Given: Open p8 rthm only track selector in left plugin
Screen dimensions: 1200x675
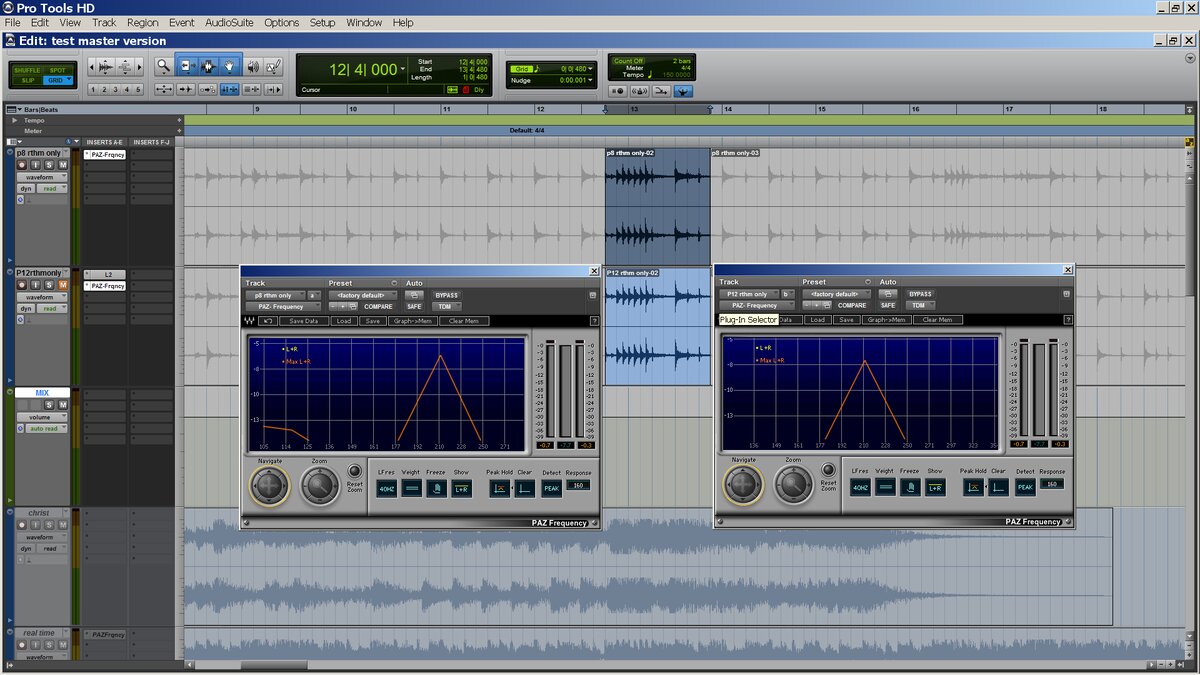Looking at the screenshot, I should (x=274, y=295).
